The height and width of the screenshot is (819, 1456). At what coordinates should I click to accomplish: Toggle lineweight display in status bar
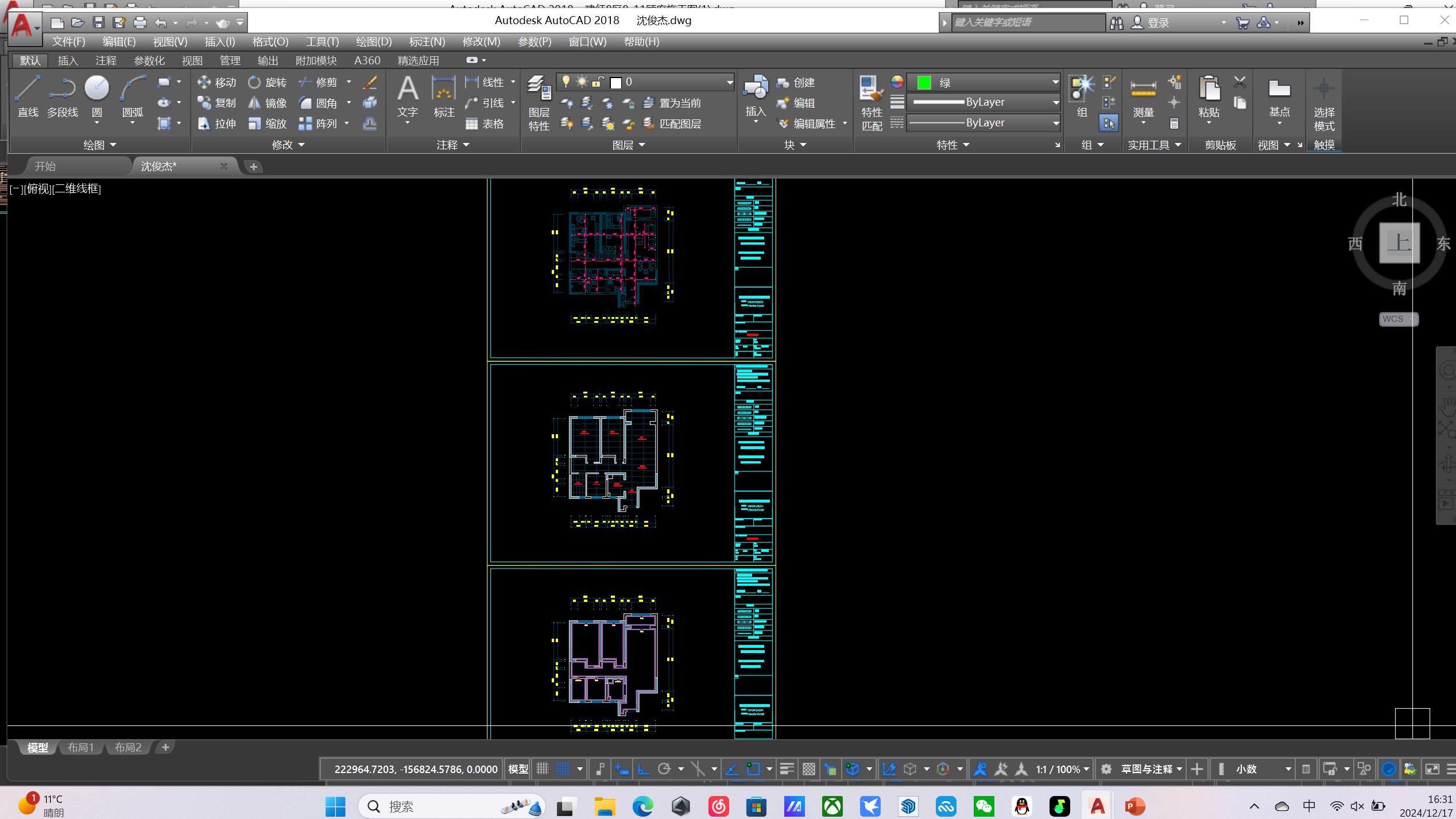pos(787,768)
